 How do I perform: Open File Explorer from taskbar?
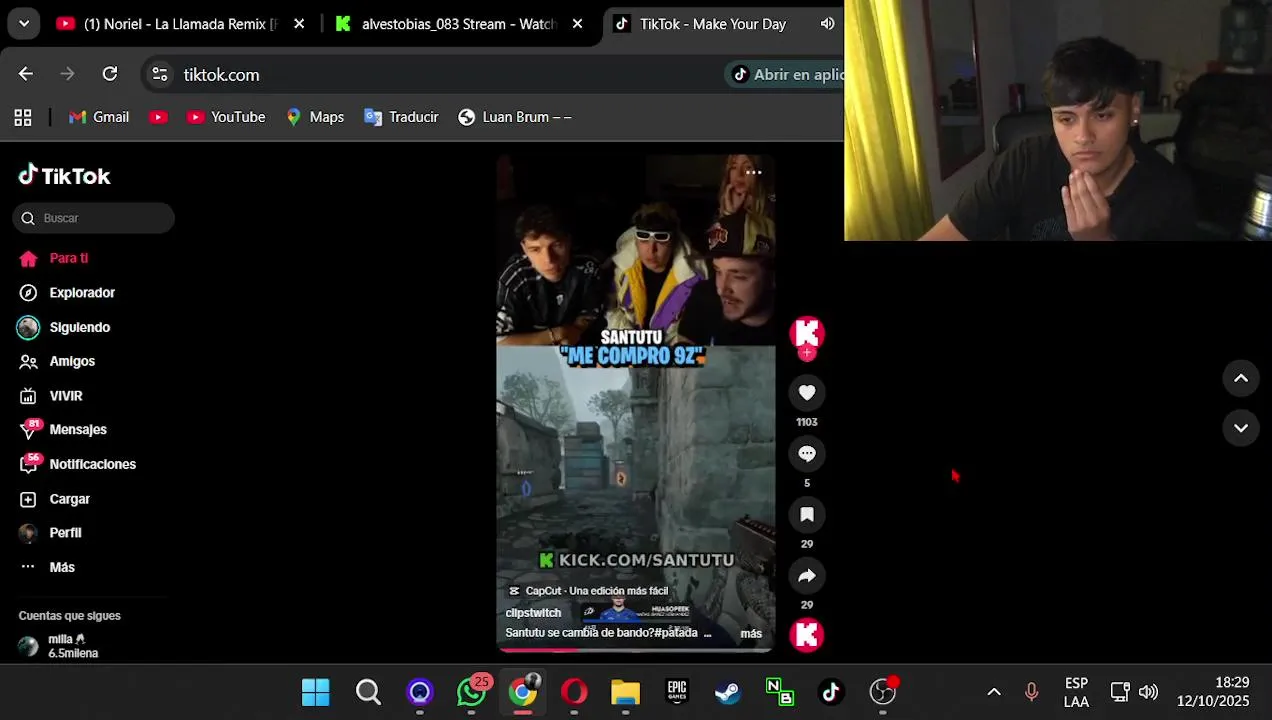[625, 692]
